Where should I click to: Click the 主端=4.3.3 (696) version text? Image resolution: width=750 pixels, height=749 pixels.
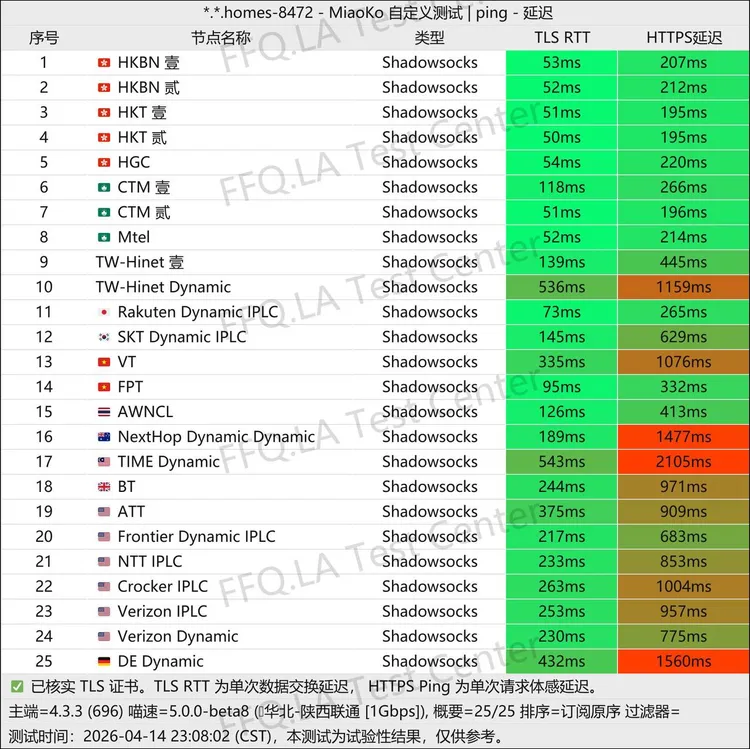coord(66,712)
